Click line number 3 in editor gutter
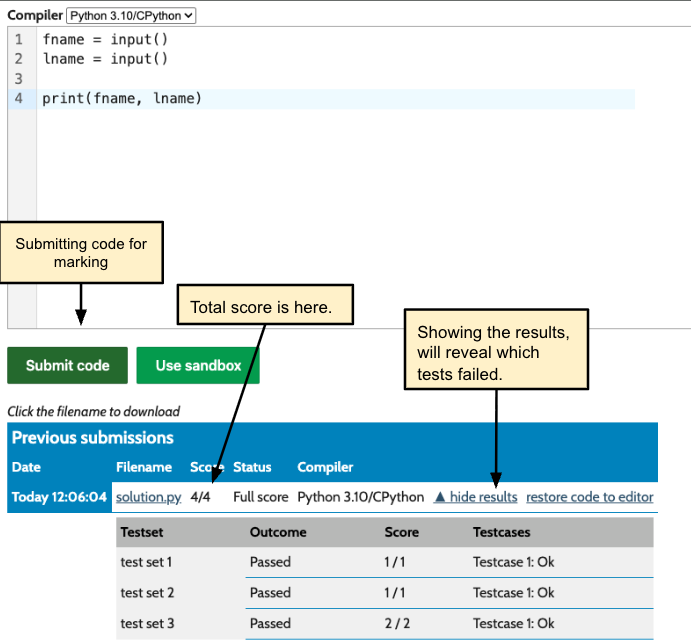The image size is (691, 643). click(x=19, y=78)
